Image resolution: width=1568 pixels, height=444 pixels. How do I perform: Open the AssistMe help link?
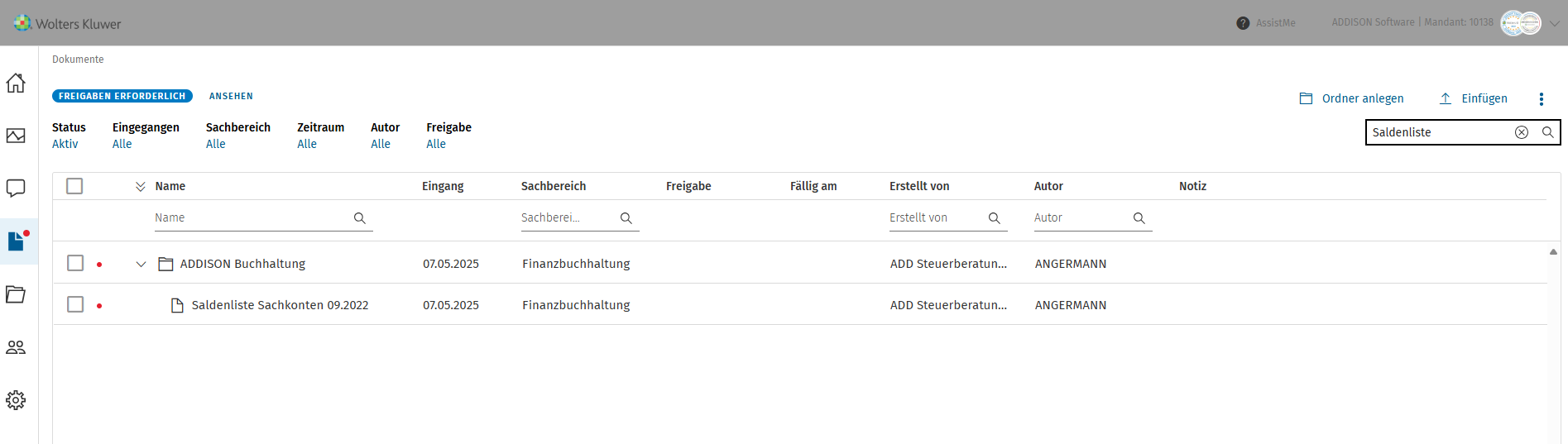(1275, 23)
